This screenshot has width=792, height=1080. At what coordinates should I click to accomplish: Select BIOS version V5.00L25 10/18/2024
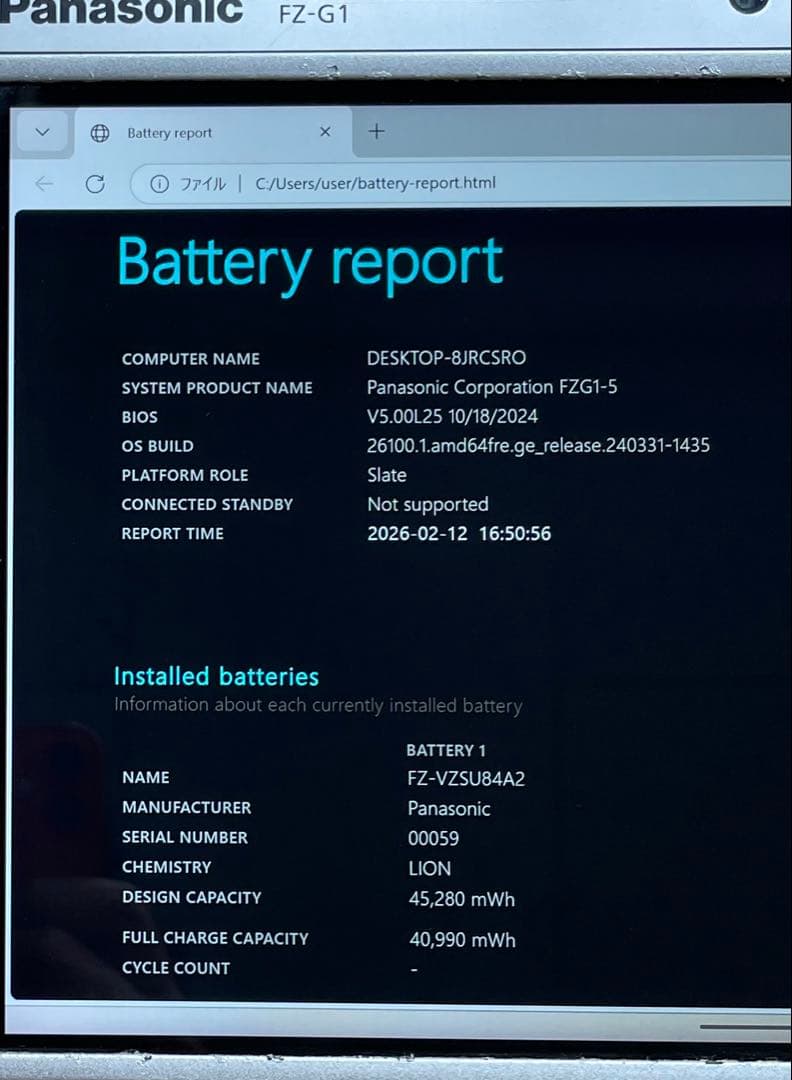[452, 416]
